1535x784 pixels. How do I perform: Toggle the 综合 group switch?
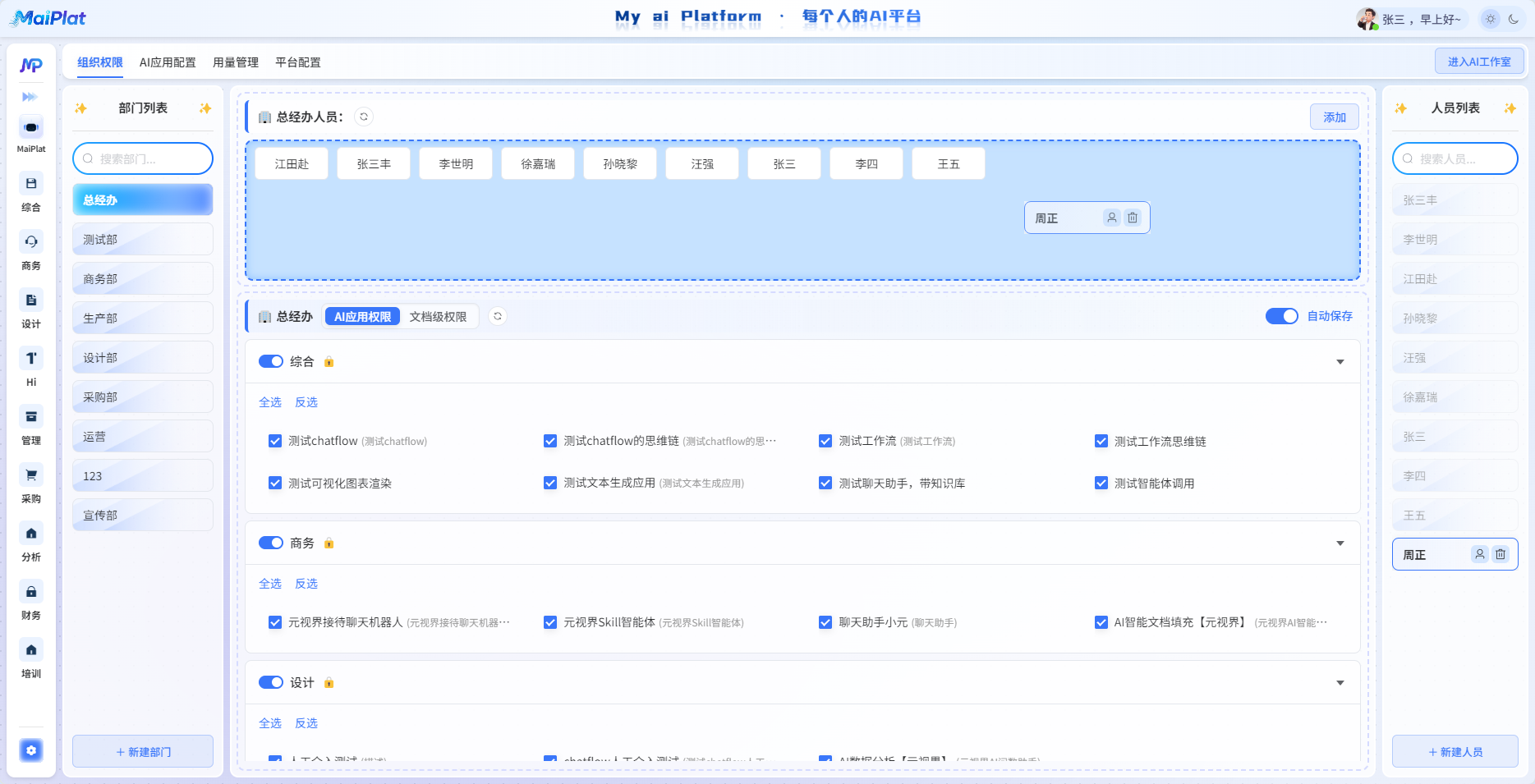click(x=271, y=361)
